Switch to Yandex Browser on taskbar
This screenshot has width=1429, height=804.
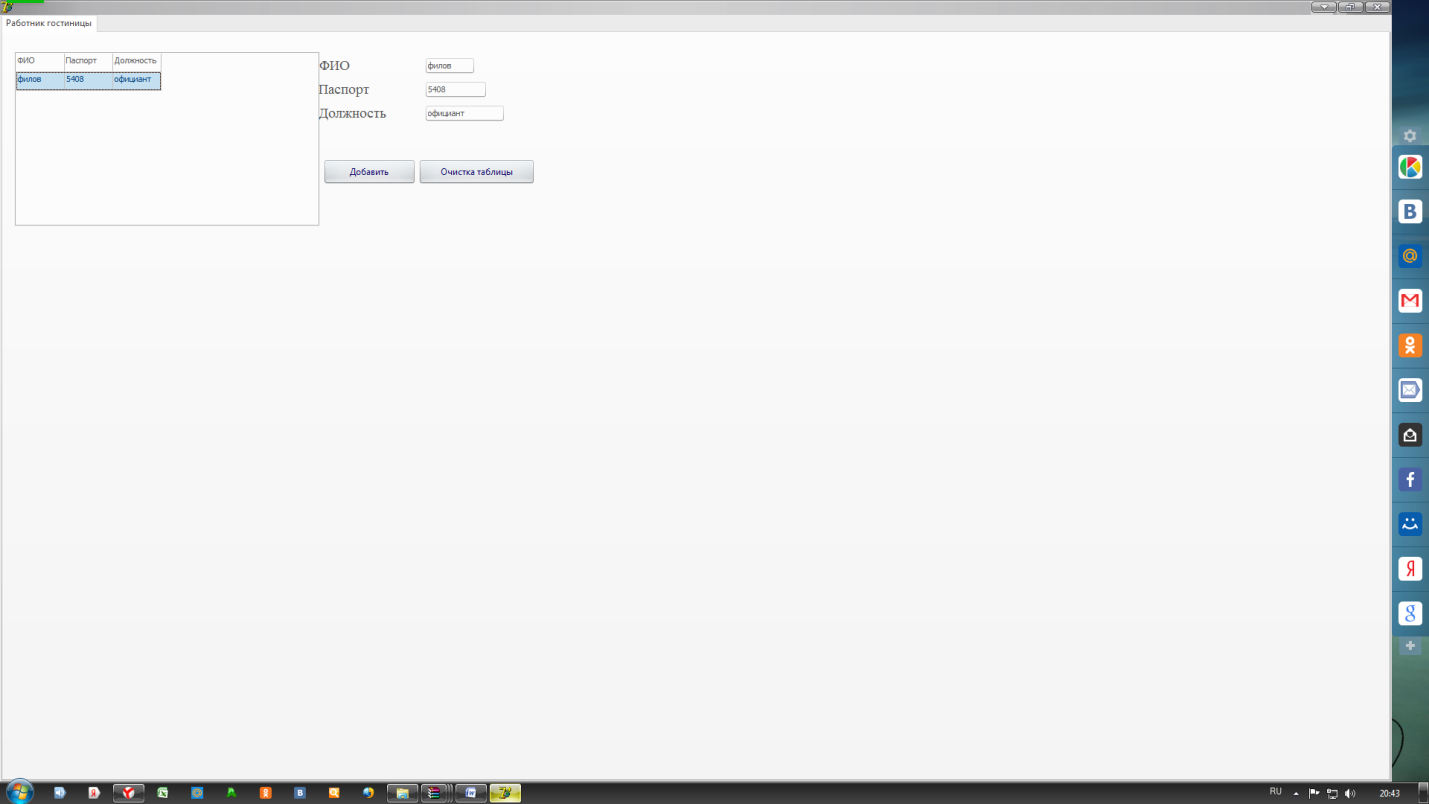pos(128,793)
